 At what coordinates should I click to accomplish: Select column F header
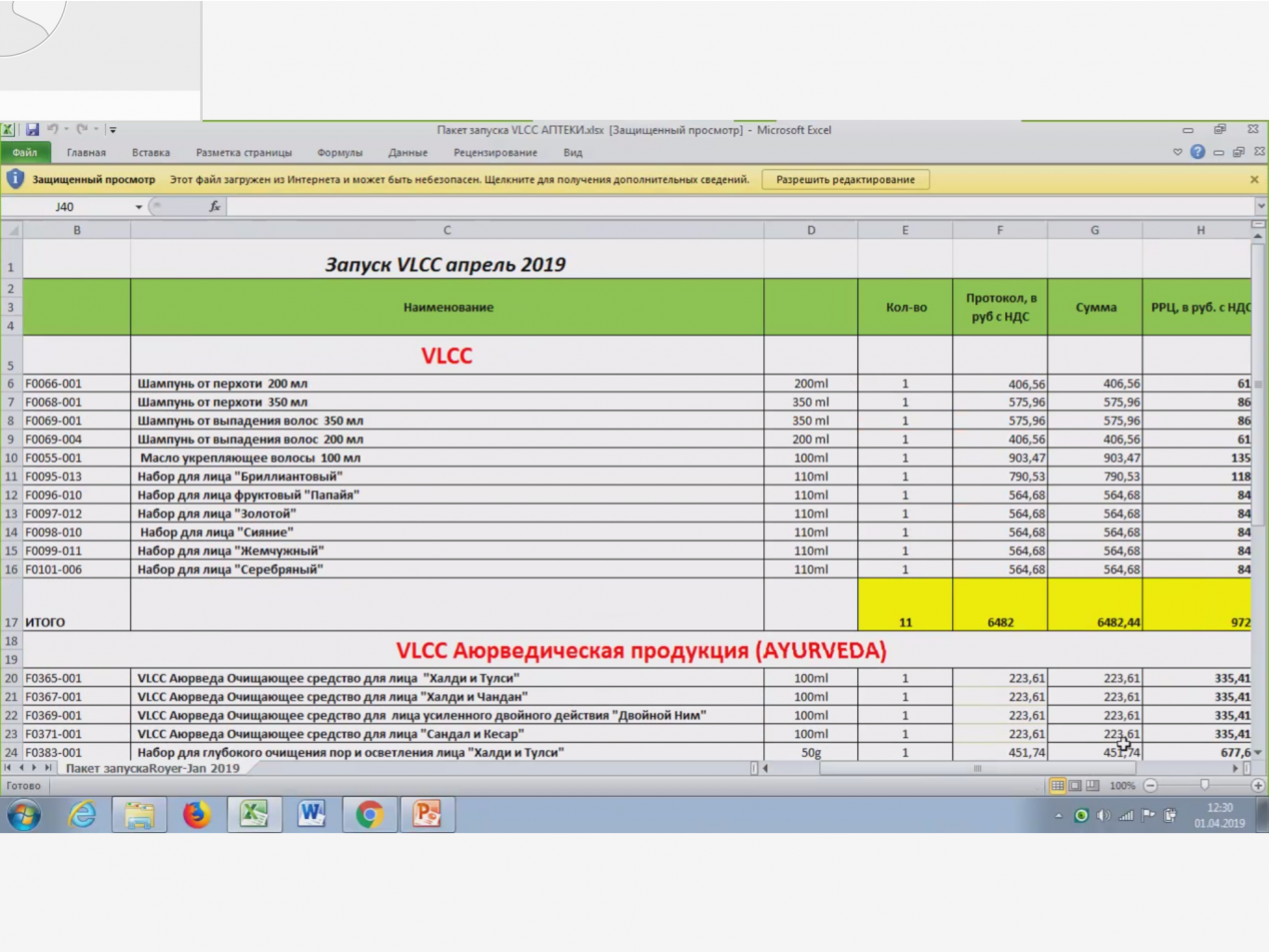pyautogui.click(x=1000, y=230)
